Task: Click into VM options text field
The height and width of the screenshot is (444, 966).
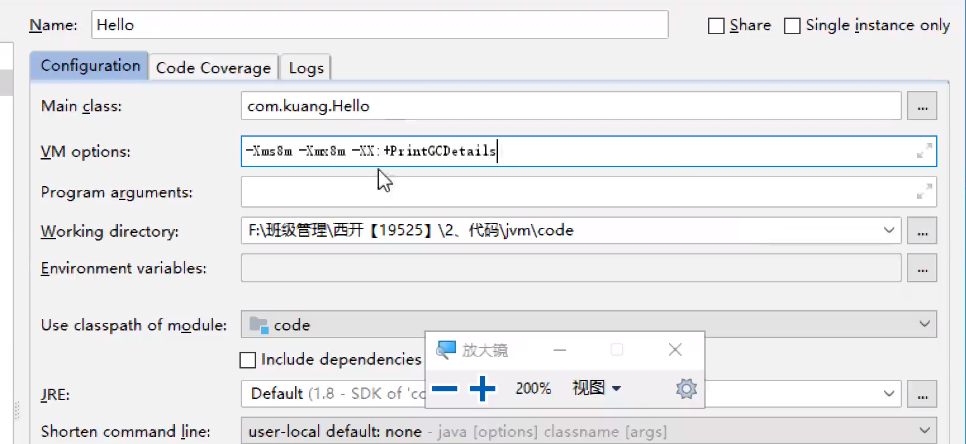Action: click(588, 151)
